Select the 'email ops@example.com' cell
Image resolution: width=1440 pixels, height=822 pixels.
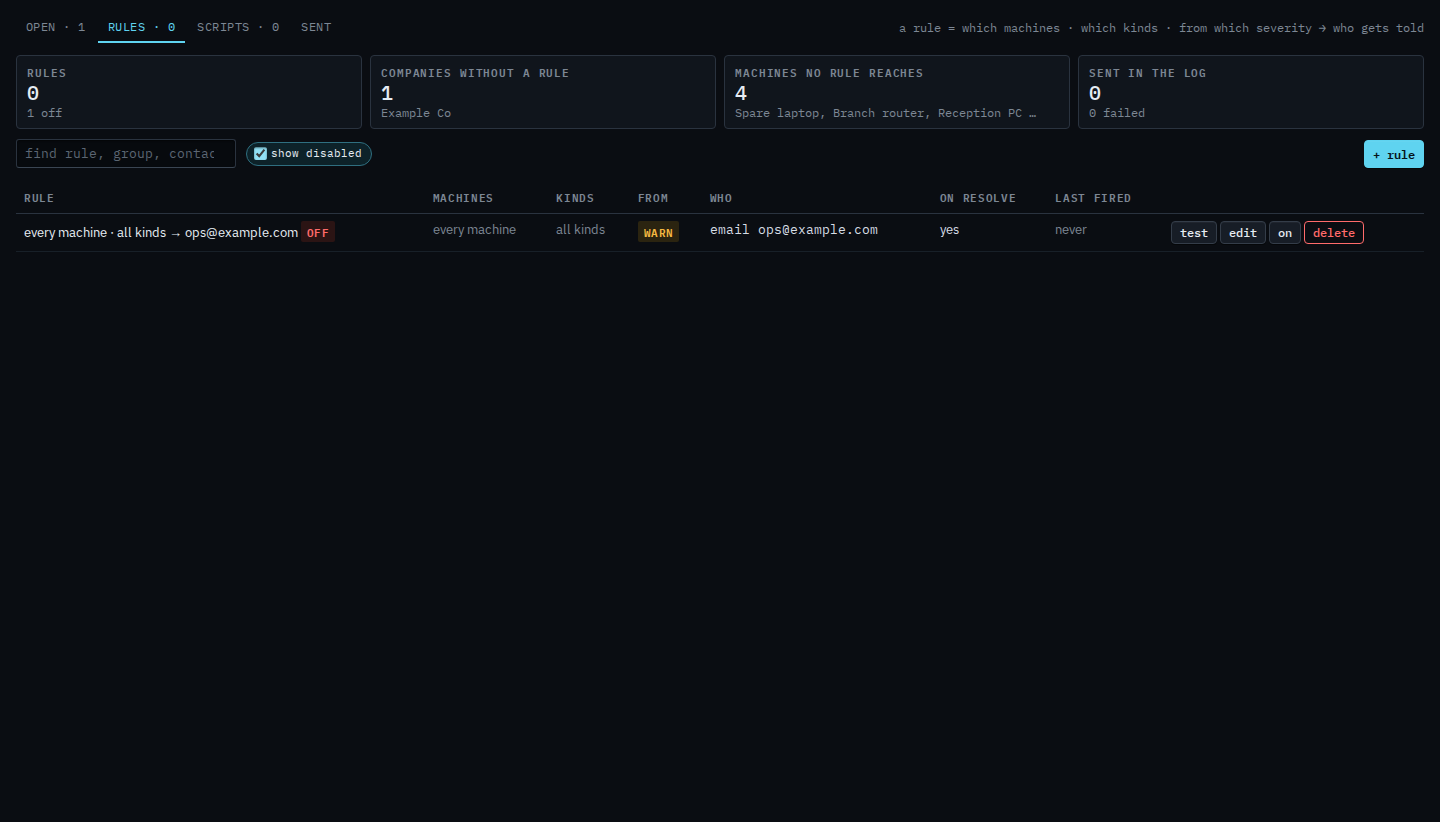tap(794, 230)
